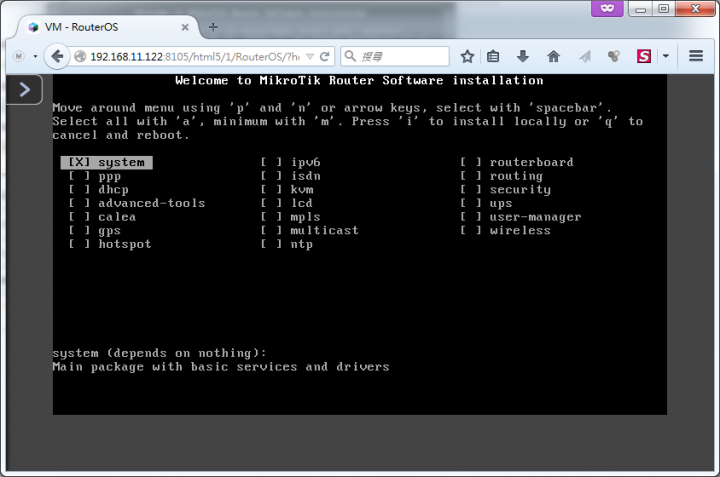Image resolution: width=720 pixels, height=477 pixels.
Task: Reload the page with the refresh icon
Action: coord(325,56)
